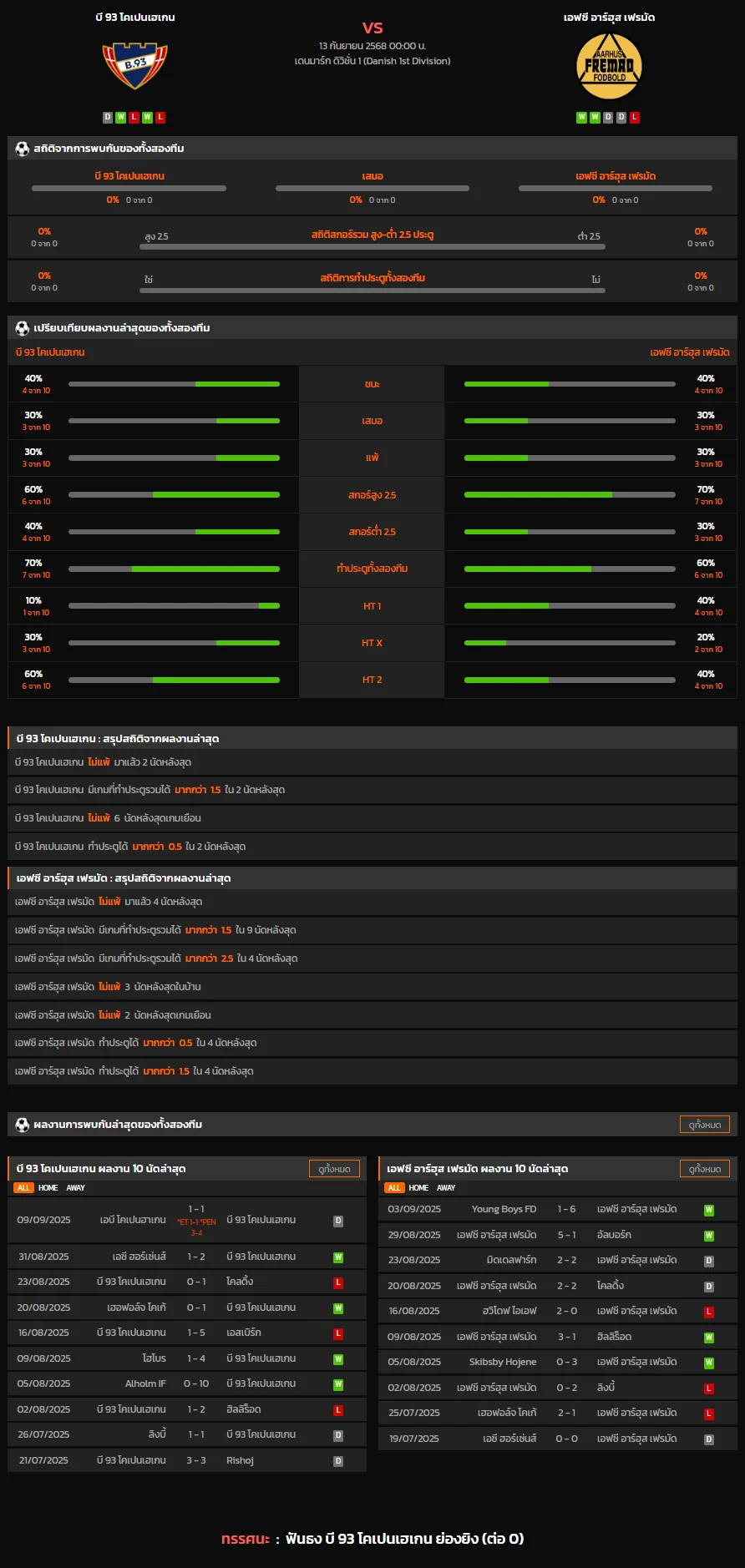The image size is (745, 1568).
Task: Click W result badge for 29/08/2025 Aarhus Fremad 5-1 match
Action: (x=709, y=1236)
